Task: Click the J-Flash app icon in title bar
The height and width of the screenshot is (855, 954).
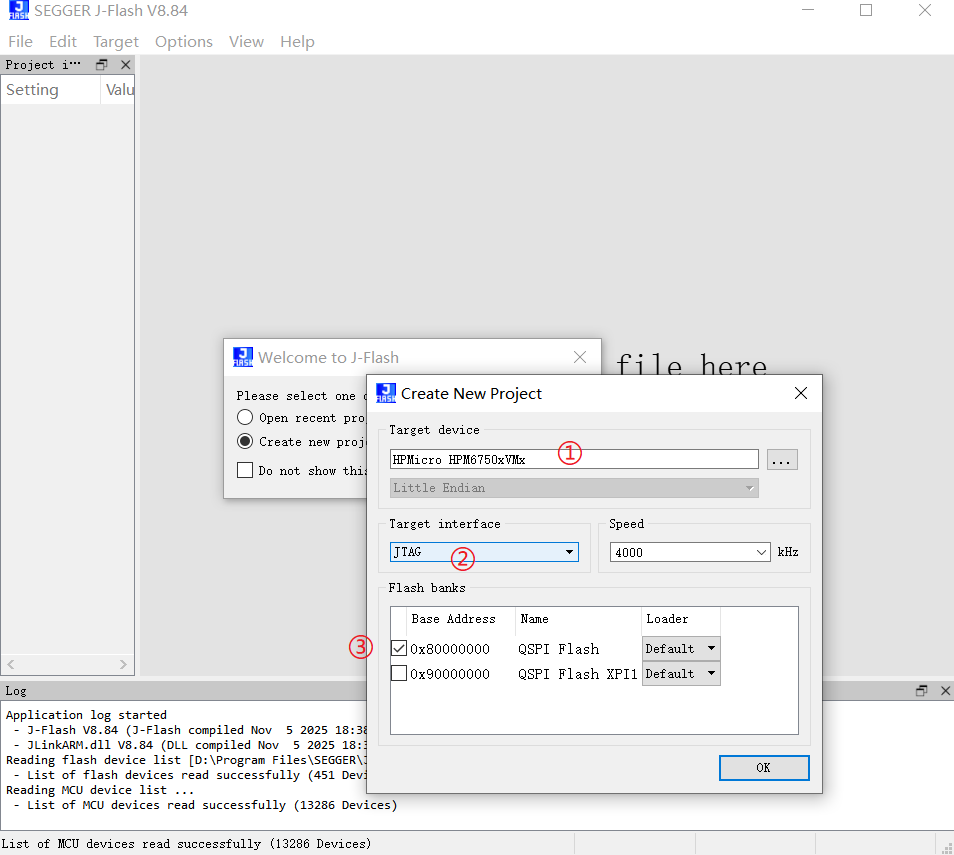Action: pos(18,10)
